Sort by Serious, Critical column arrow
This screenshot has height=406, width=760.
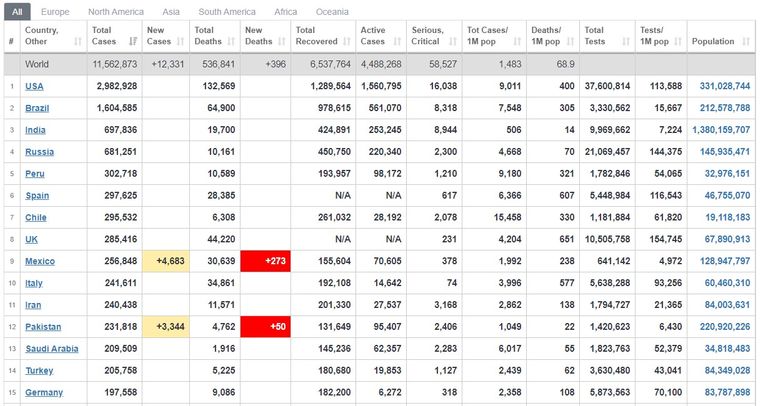click(x=453, y=42)
